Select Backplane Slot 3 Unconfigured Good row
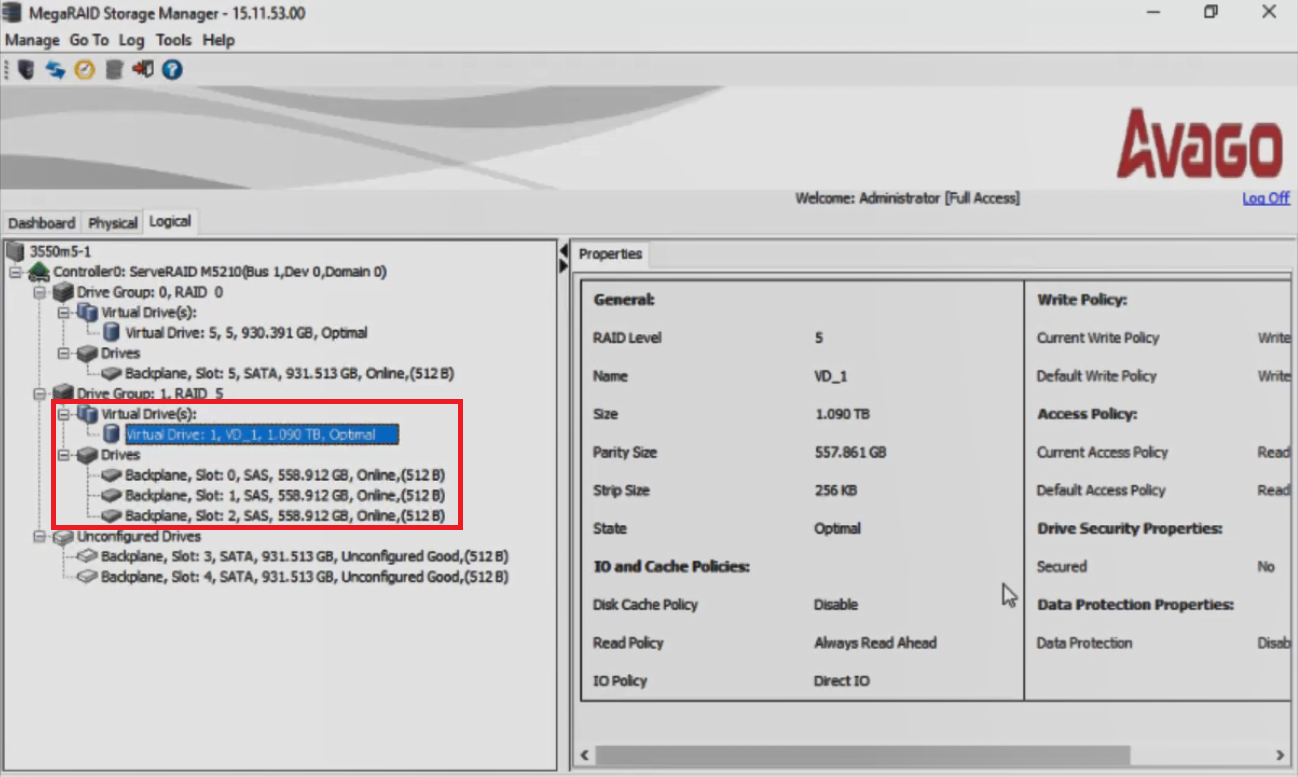 coord(305,556)
